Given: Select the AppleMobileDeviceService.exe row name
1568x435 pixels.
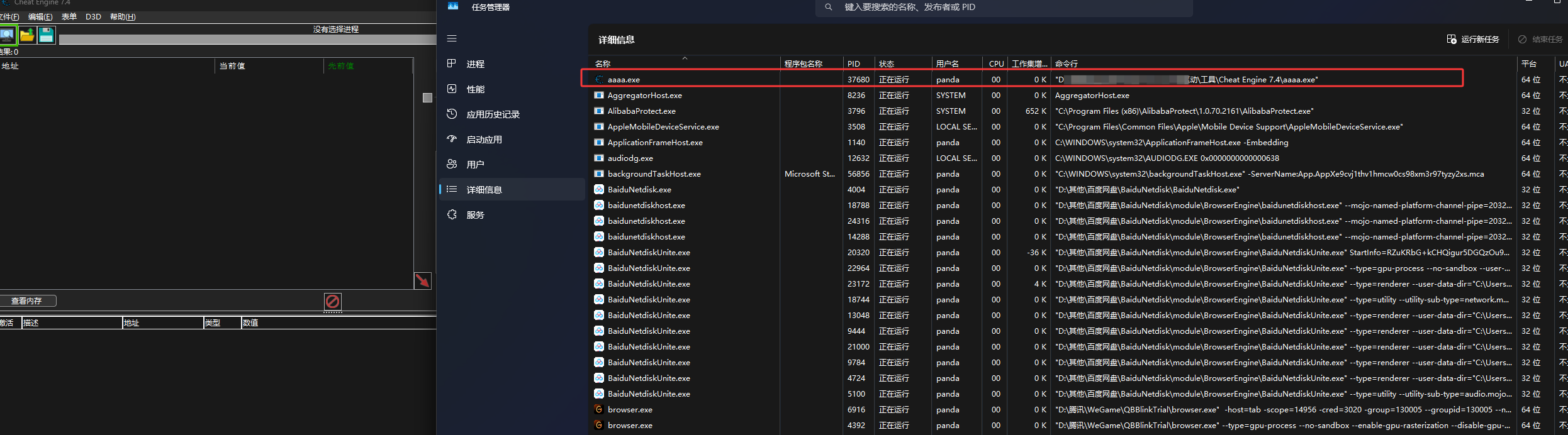Looking at the screenshot, I should (x=663, y=127).
